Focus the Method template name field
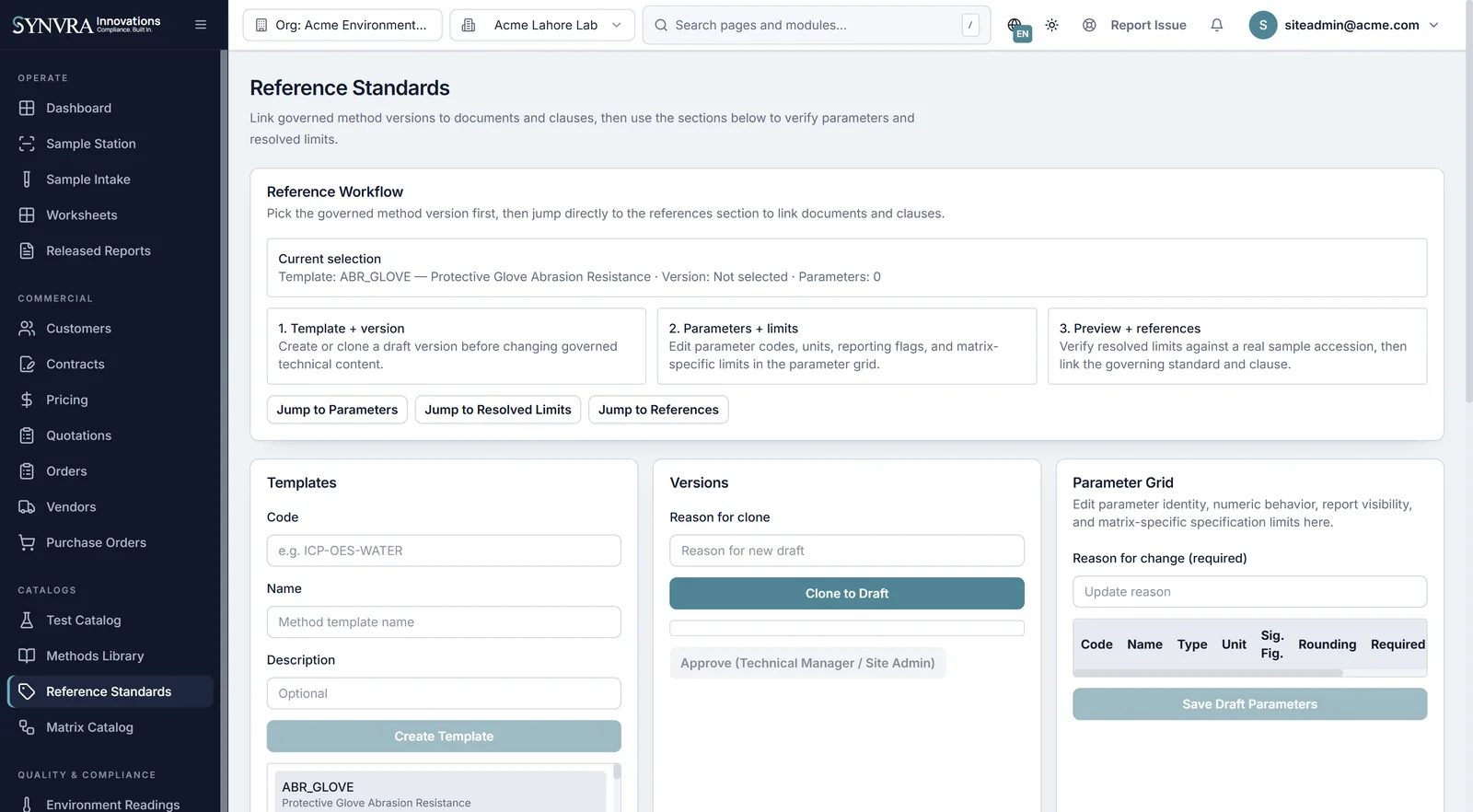The height and width of the screenshot is (812, 1473). 444,622
